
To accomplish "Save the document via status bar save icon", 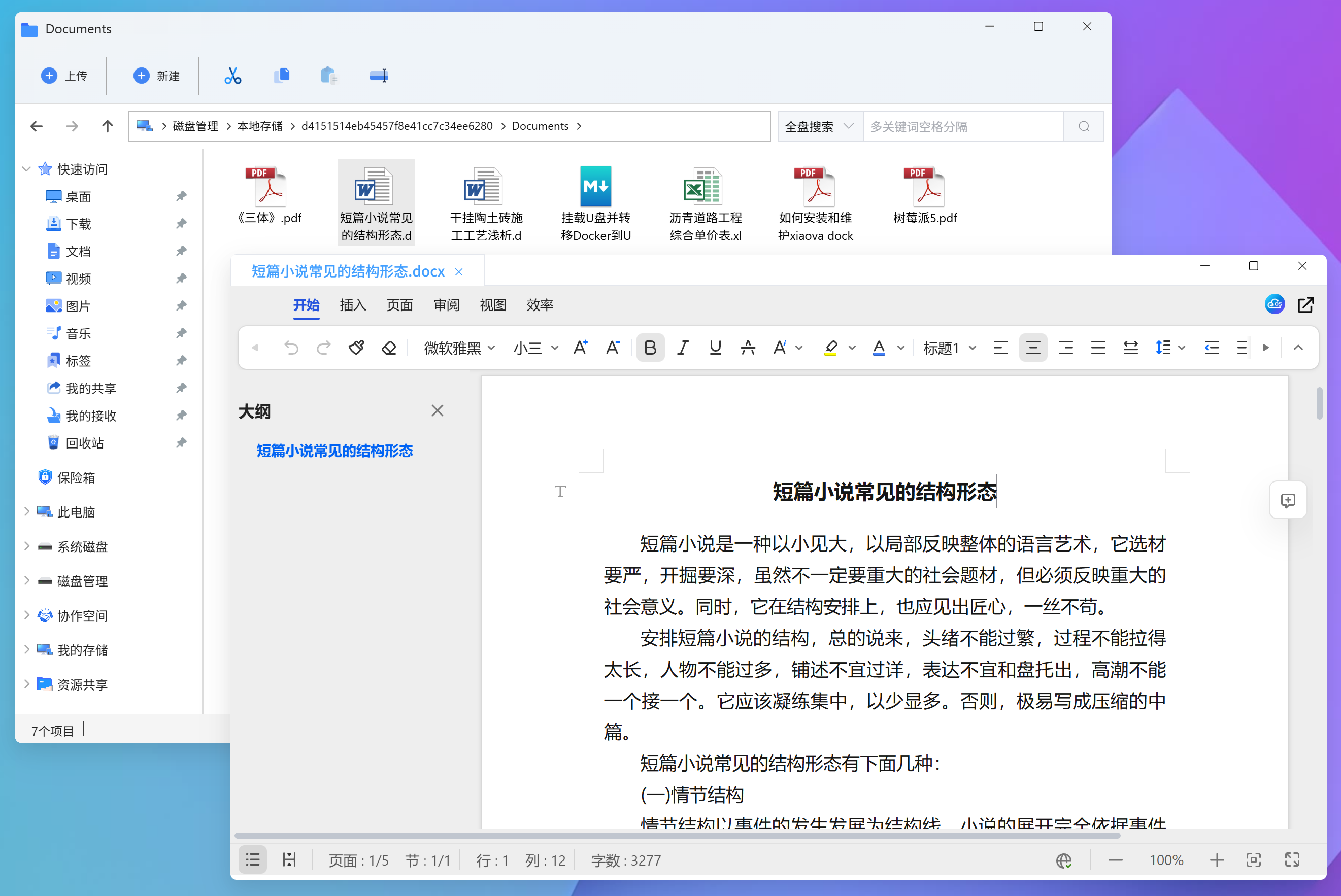I will [289, 859].
